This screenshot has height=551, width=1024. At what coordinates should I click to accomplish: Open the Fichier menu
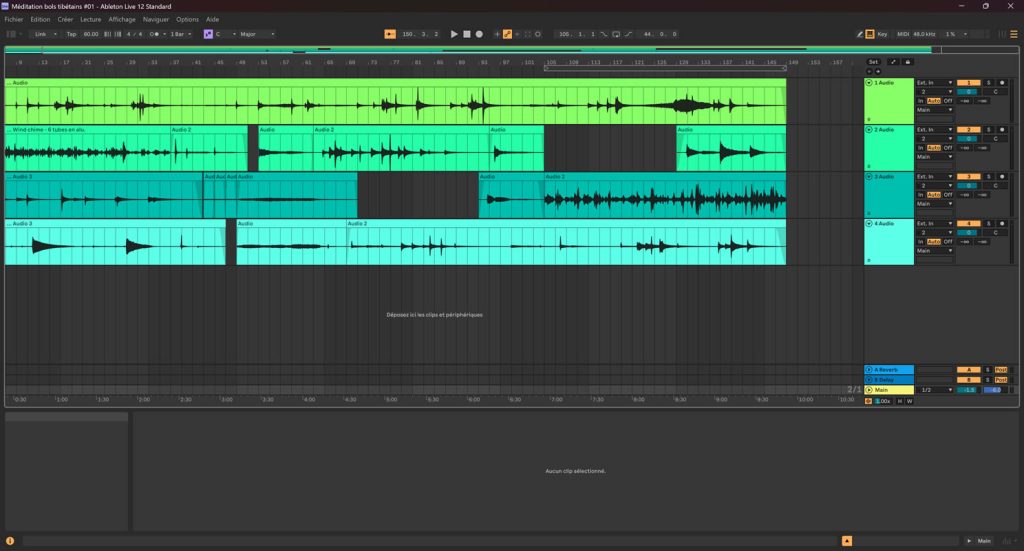point(14,20)
